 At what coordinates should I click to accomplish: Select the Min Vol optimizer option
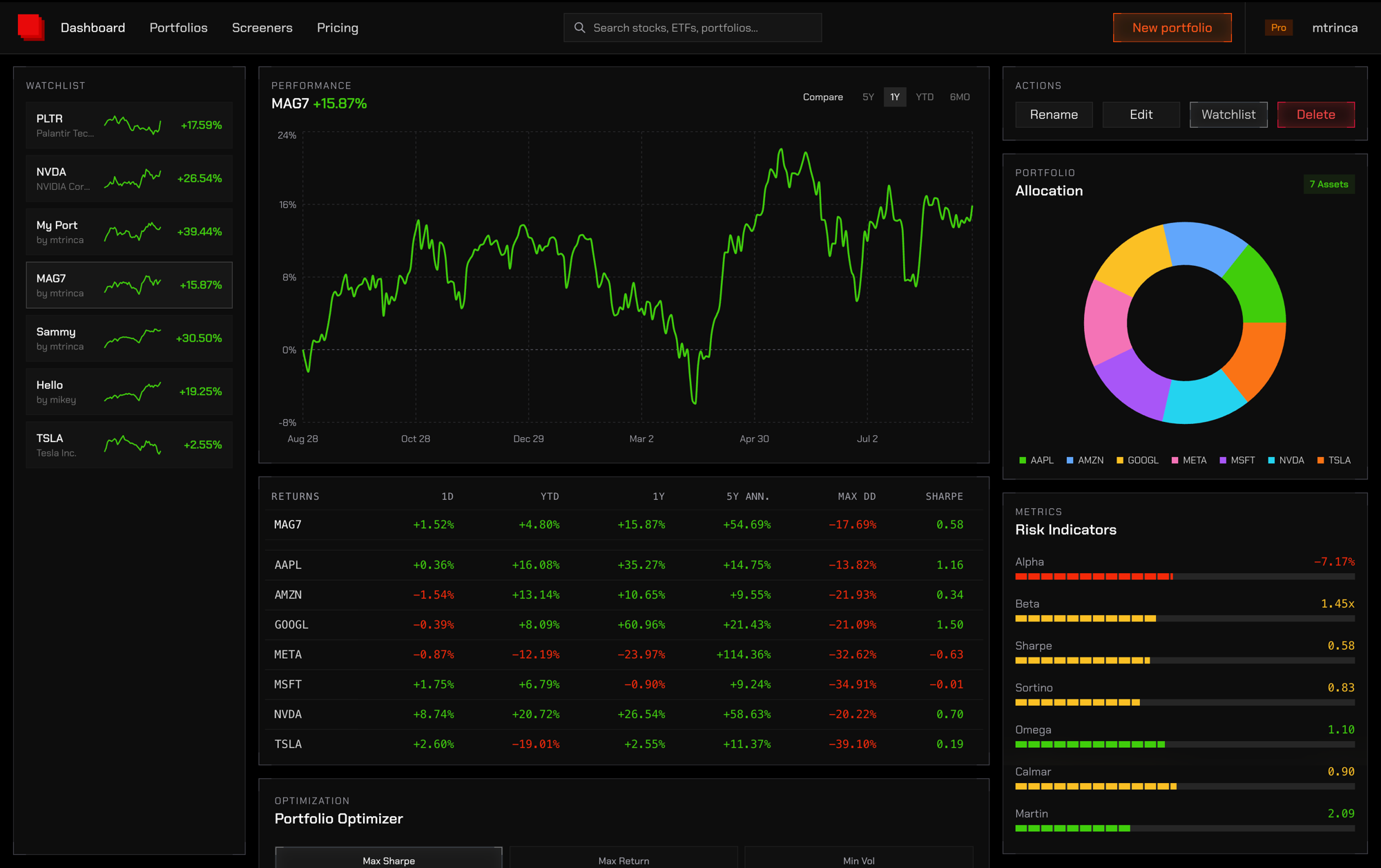858,858
